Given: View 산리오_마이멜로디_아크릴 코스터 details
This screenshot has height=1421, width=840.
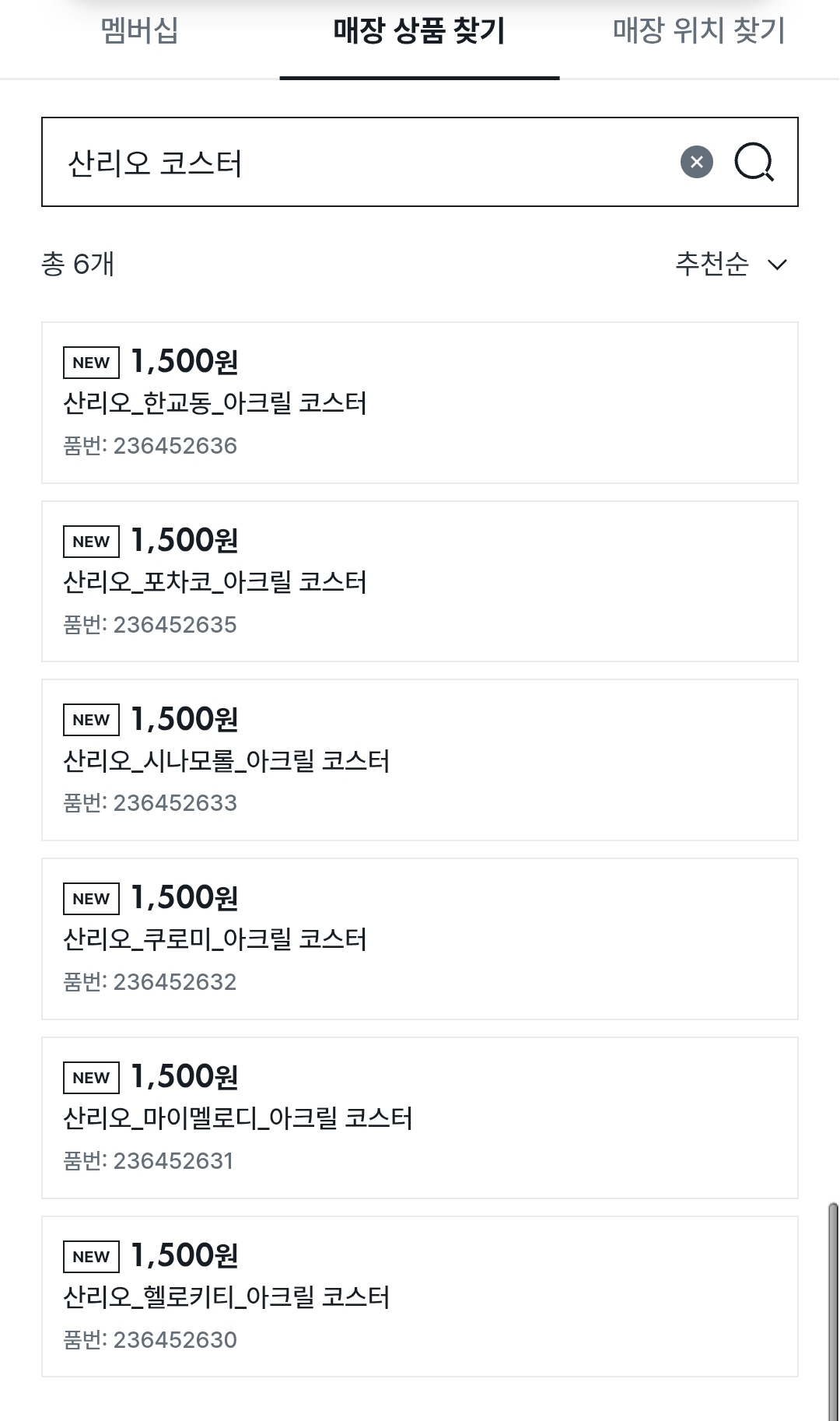Looking at the screenshot, I should coord(238,1118).
